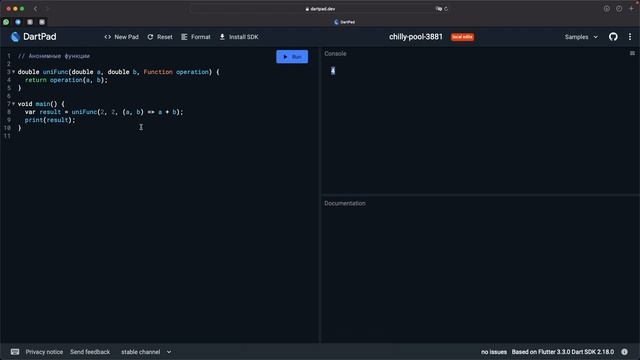This screenshot has width=640, height=360.
Task: Click the Function keyword in line 3
Action: point(158,72)
